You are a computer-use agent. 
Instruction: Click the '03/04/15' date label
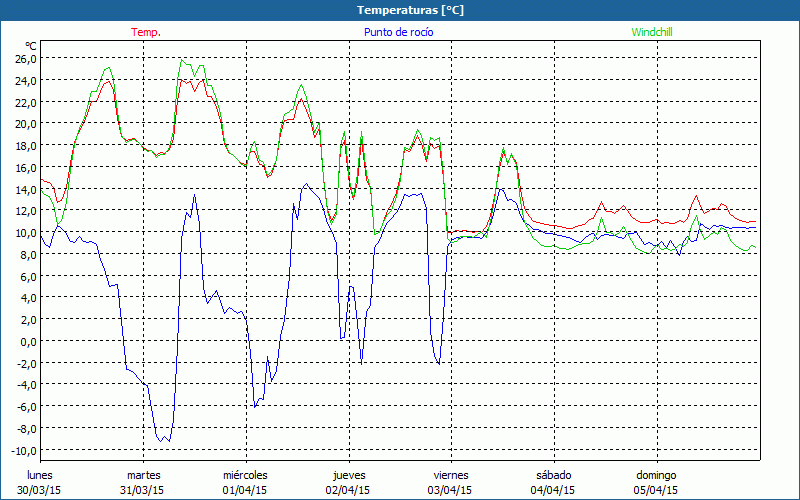(450, 490)
